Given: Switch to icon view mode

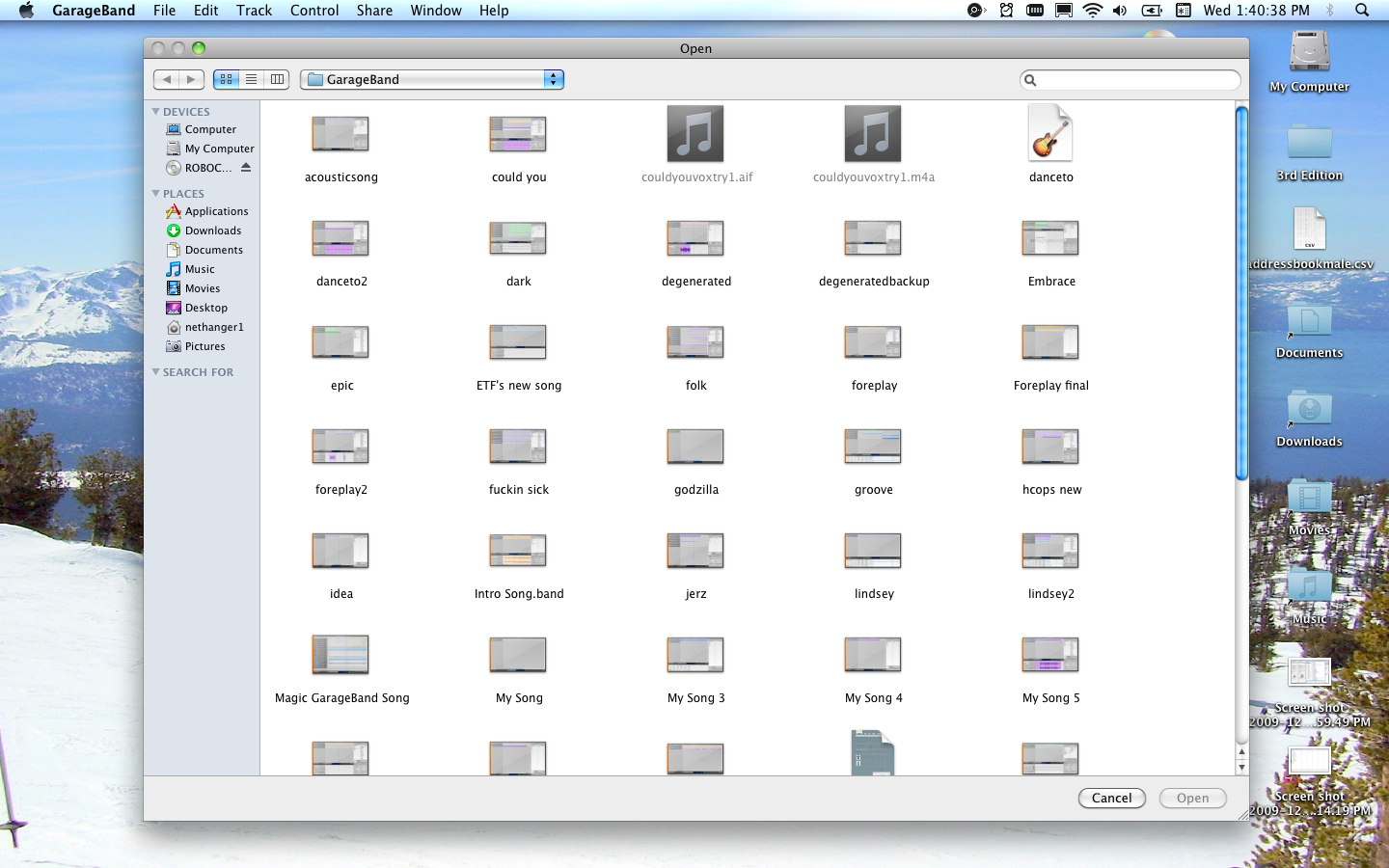Looking at the screenshot, I should point(226,79).
